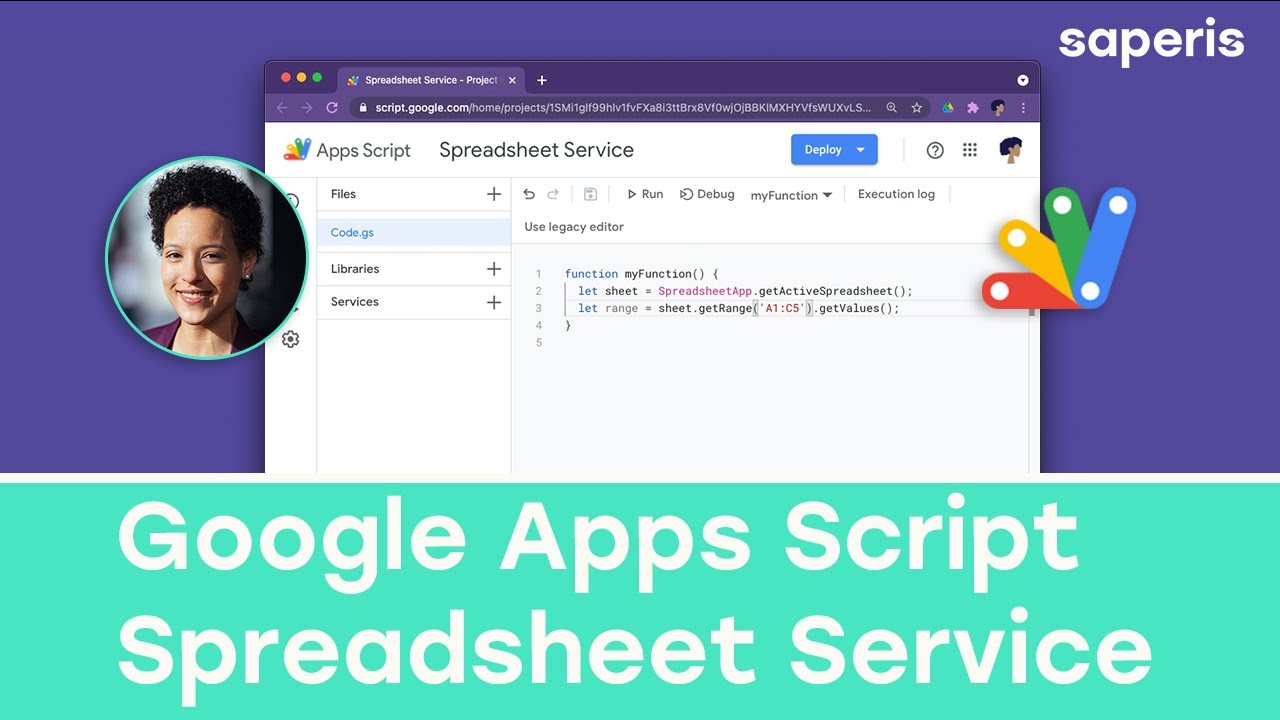This screenshot has height=720, width=1280.
Task: Click the address bar URL
Action: [x=622, y=107]
